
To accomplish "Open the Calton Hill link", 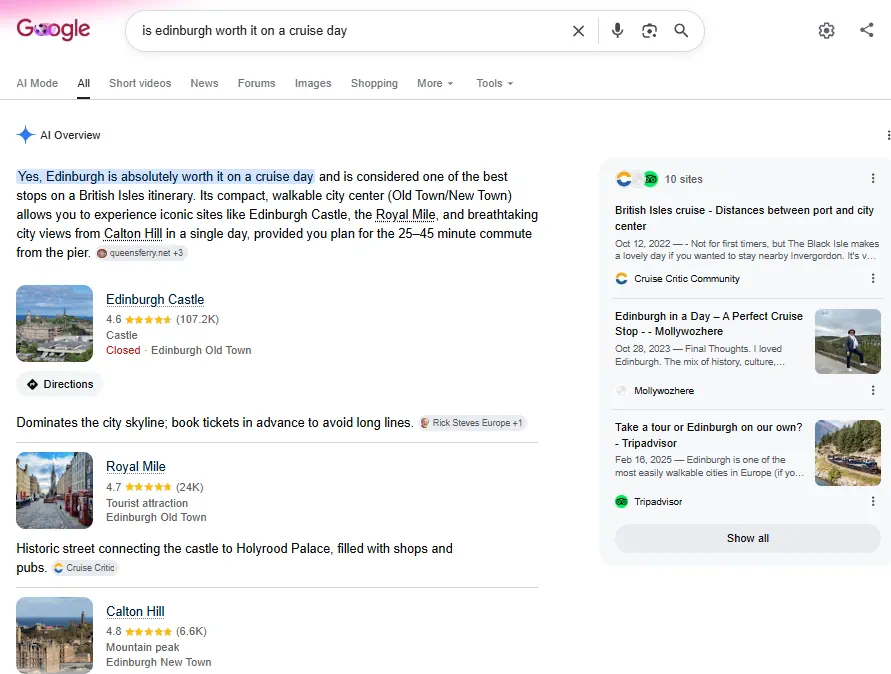I will (135, 611).
